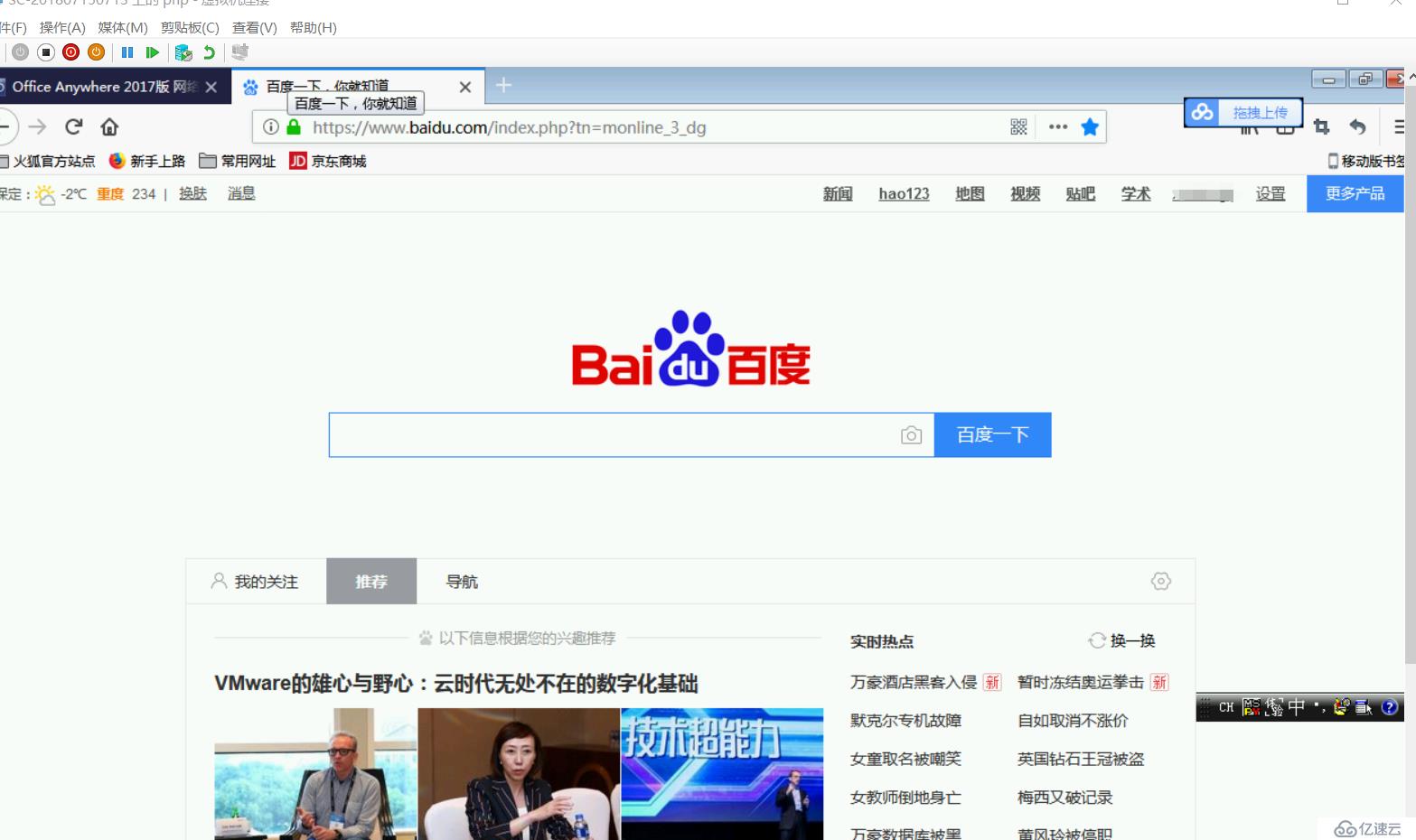Click the 视频 navigation link
The width and height of the screenshot is (1416, 840).
point(1025,193)
